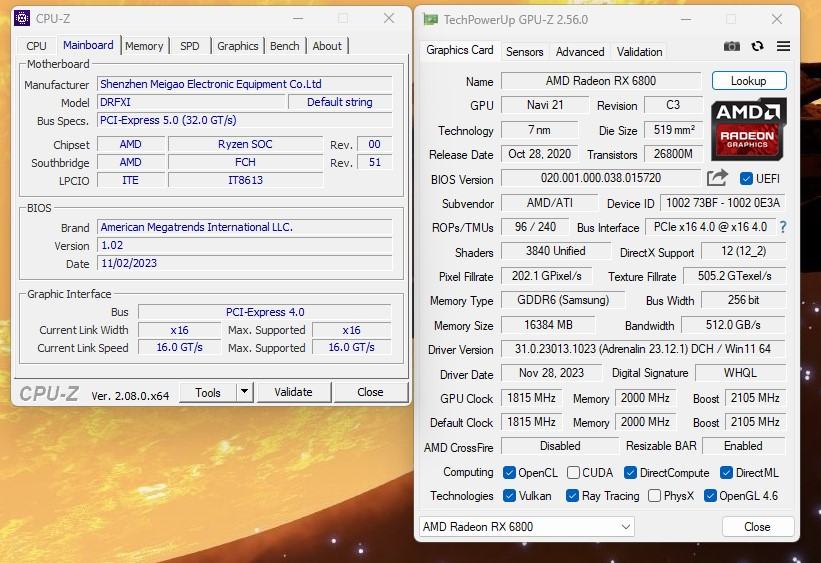The image size is (821, 563).
Task: Click the Bus Specs value PCI-Express 5.0
Action: 245,120
